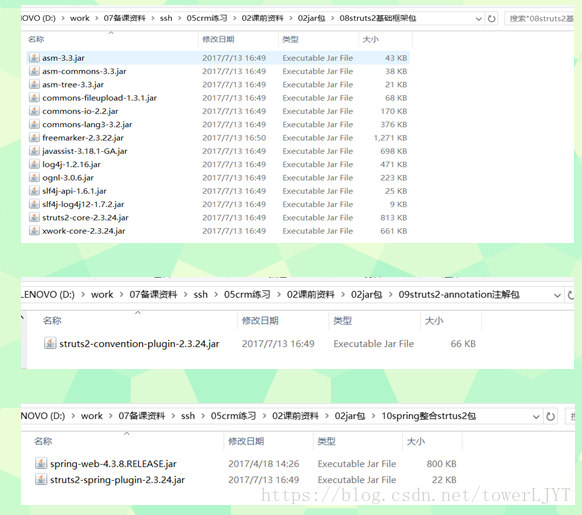
Task: Expand chevron after work in 10spring window
Action: point(111,416)
